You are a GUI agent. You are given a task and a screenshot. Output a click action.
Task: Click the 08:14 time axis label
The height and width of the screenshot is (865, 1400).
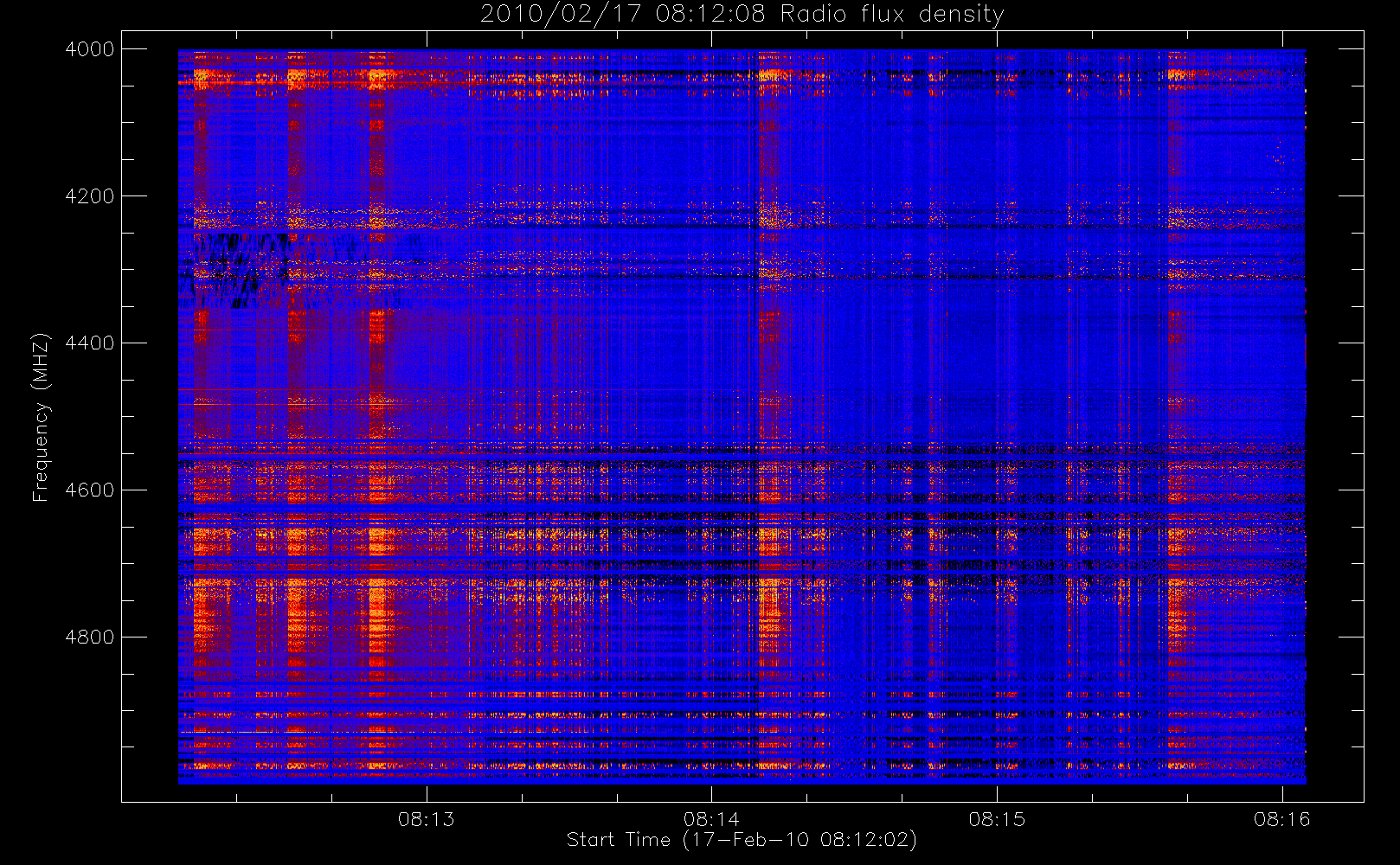tap(711, 819)
